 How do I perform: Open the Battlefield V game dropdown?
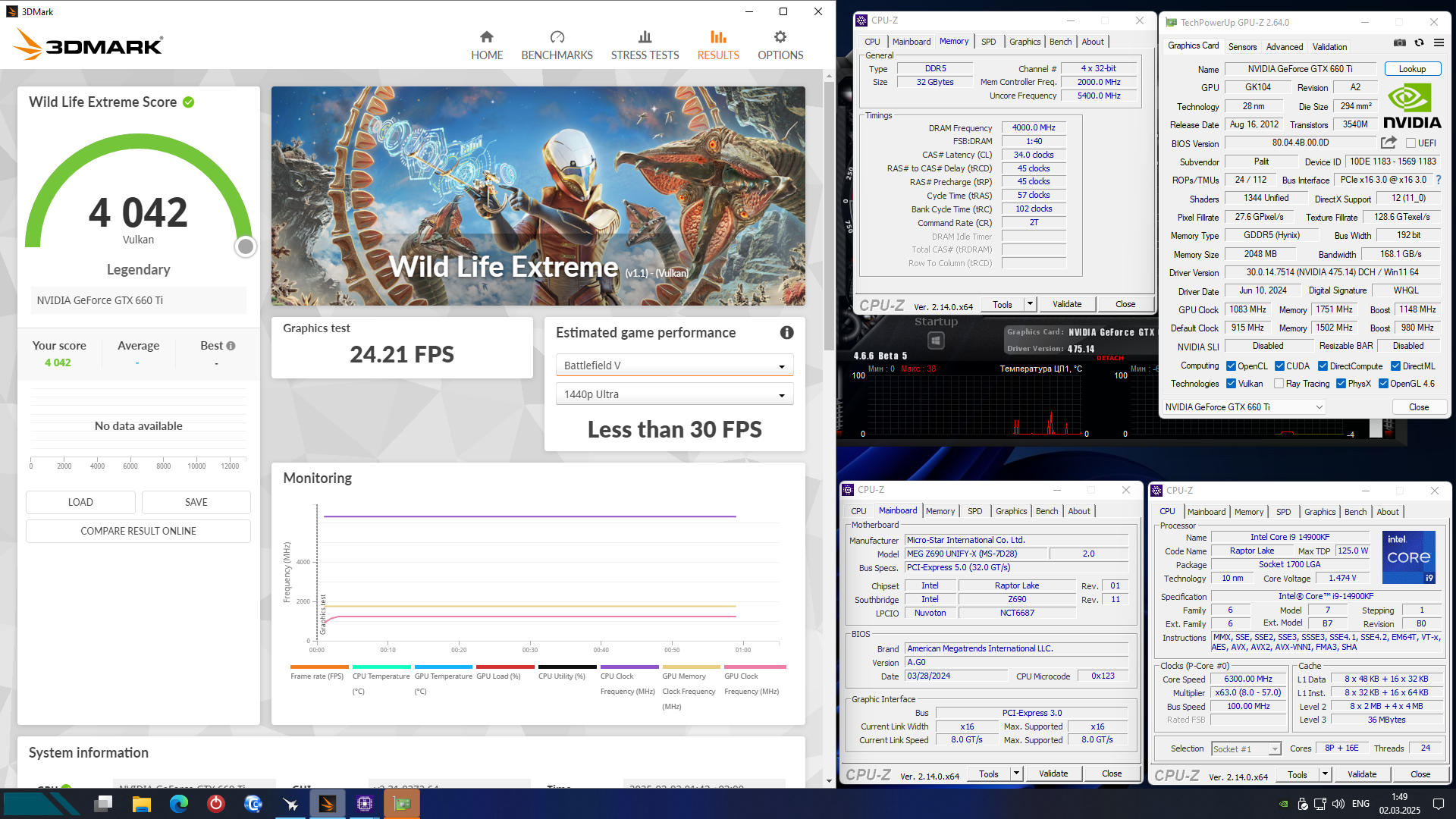point(674,366)
